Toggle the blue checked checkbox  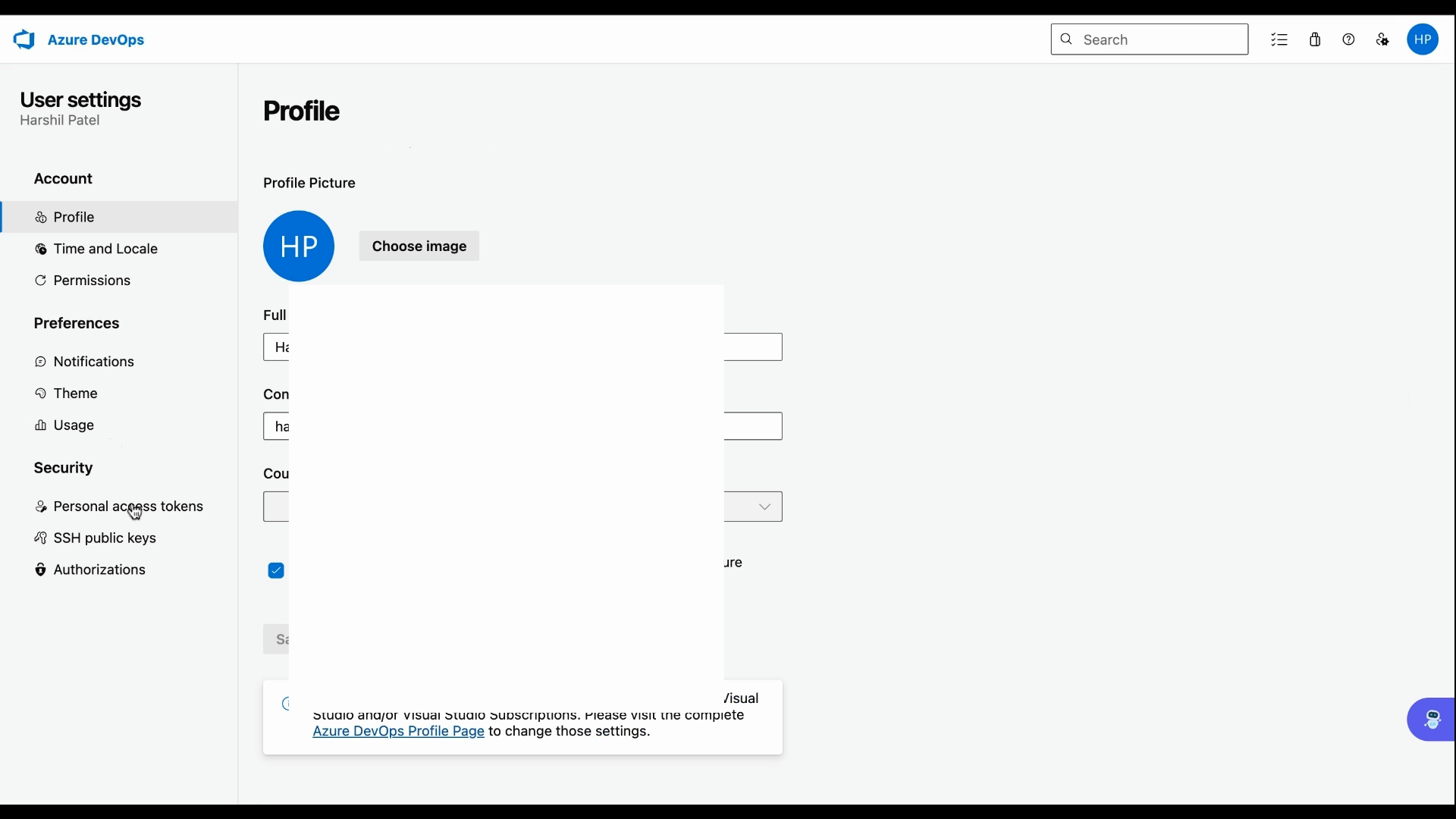276,570
